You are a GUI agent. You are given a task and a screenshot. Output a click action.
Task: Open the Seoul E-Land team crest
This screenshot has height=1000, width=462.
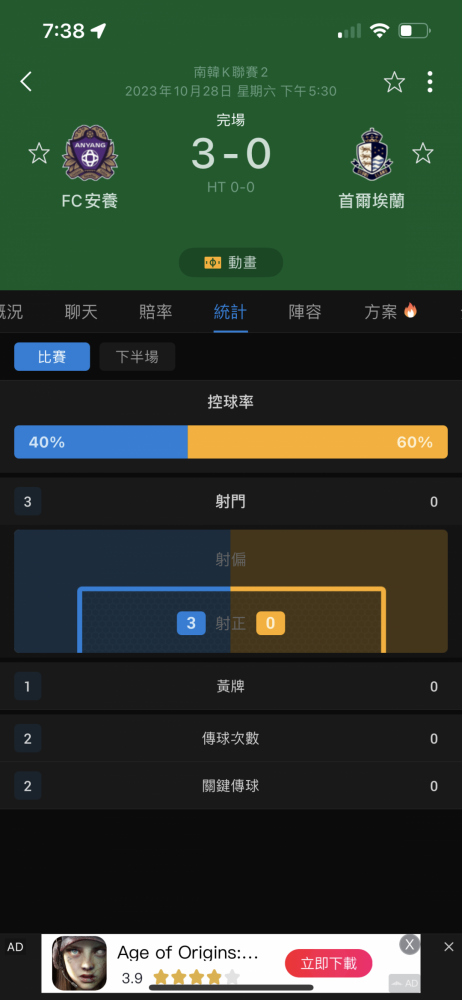pos(371,153)
